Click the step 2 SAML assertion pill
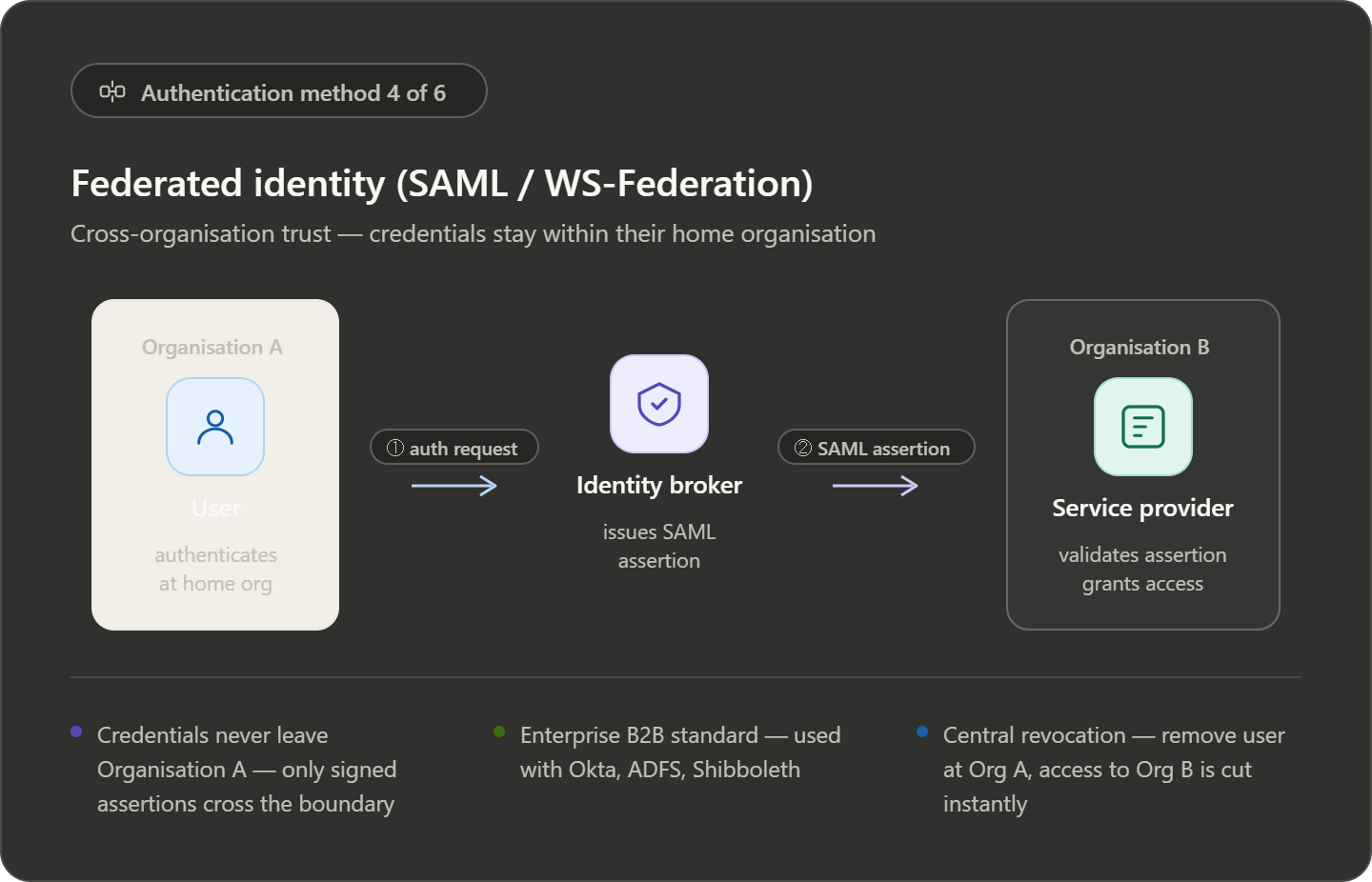The image size is (1372, 882). coord(876,448)
